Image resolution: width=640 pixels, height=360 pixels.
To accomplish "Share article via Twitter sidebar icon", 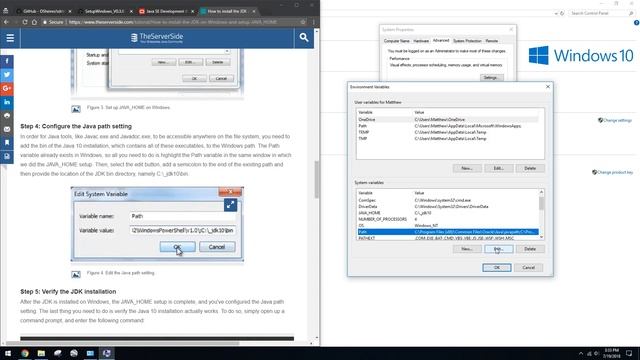I will tap(7, 75).
